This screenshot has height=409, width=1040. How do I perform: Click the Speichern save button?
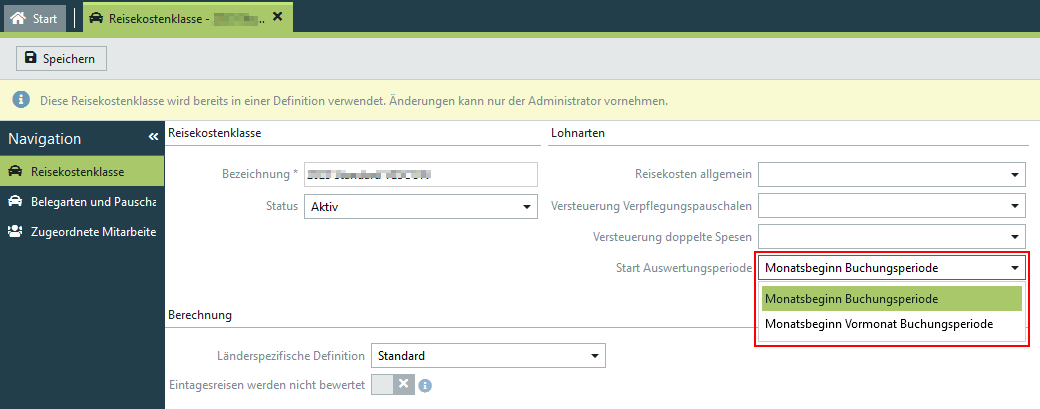pyautogui.click(x=61, y=59)
